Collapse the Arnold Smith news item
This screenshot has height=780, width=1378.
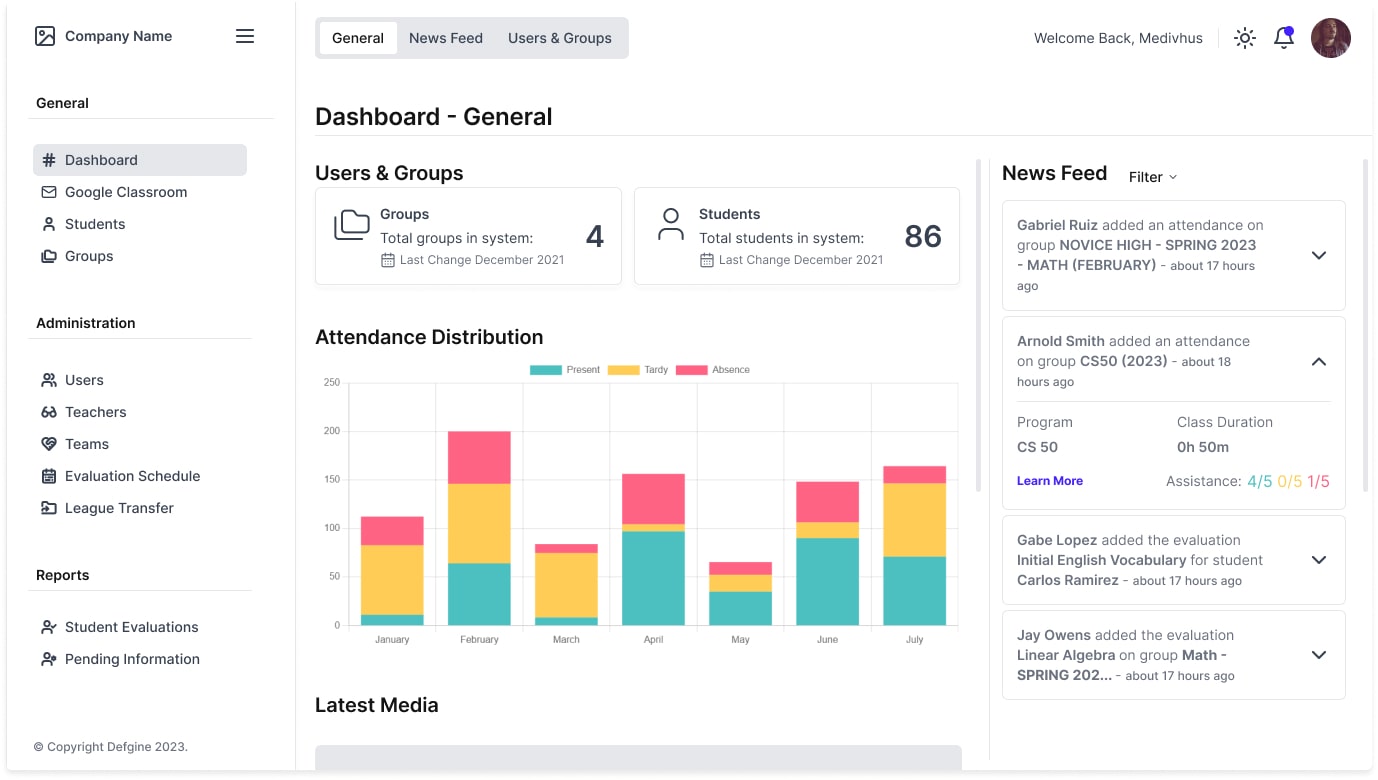click(x=1318, y=361)
